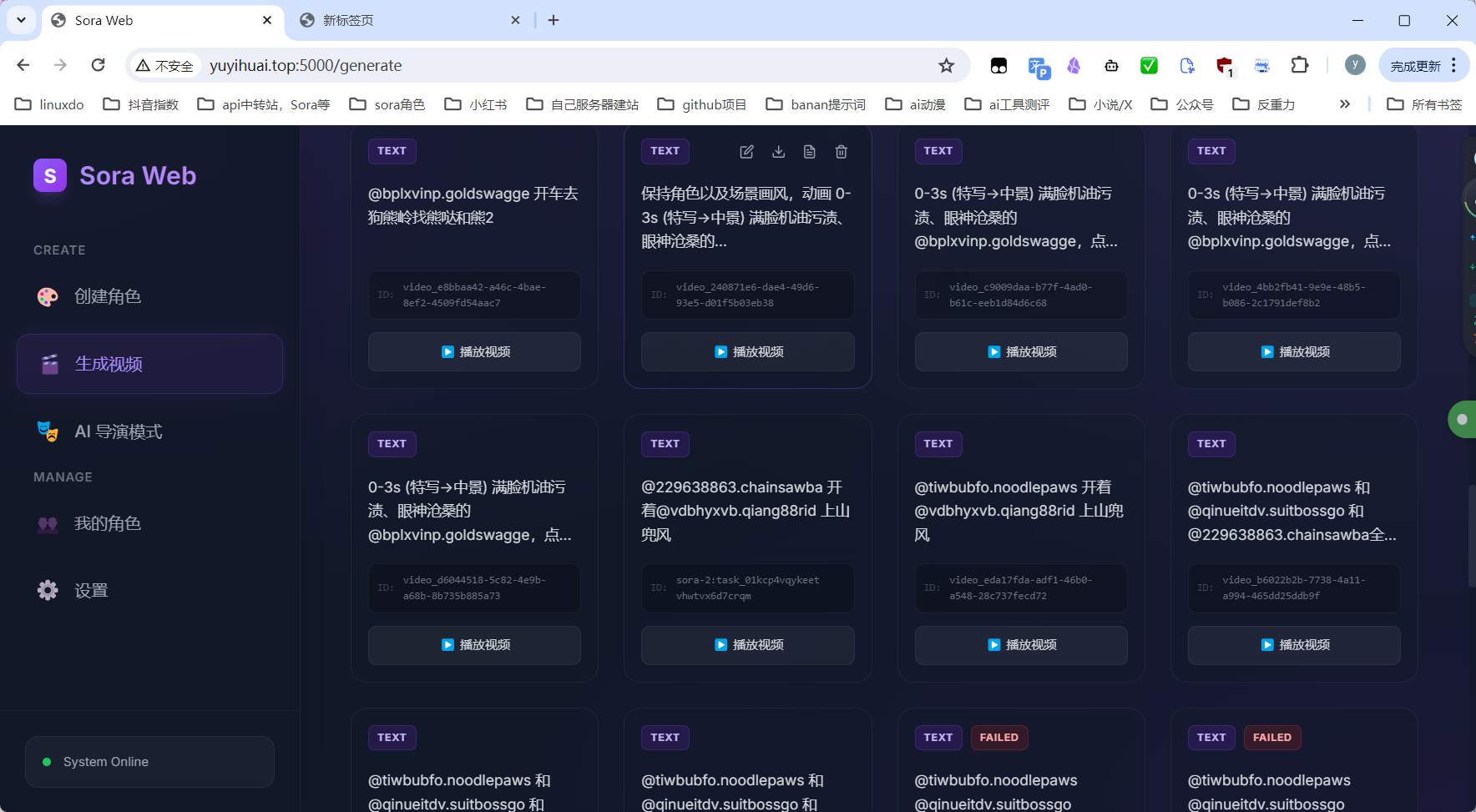Play video for video_4bb2fb41 card
Image resolution: width=1476 pixels, height=812 pixels.
point(1294,351)
